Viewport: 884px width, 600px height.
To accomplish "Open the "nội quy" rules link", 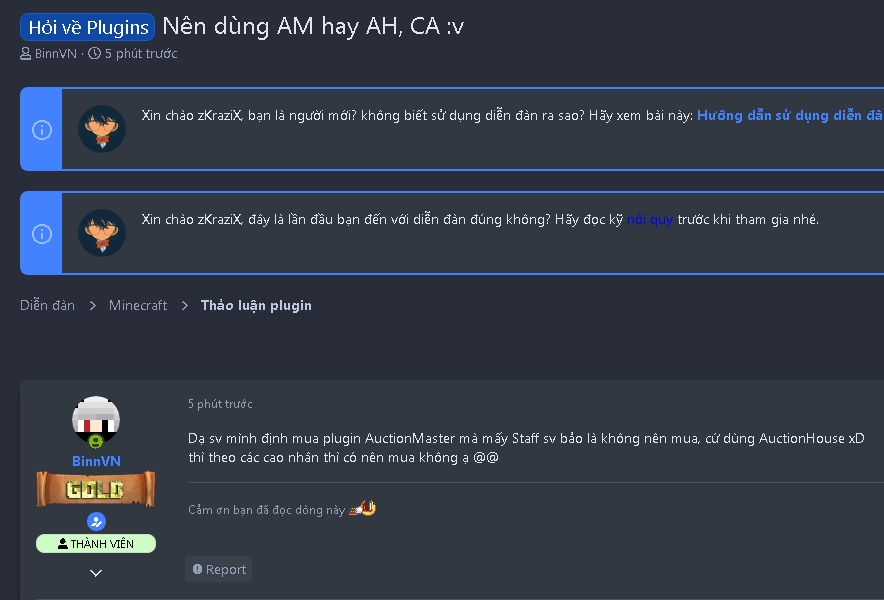I will pyautogui.click(x=650, y=220).
